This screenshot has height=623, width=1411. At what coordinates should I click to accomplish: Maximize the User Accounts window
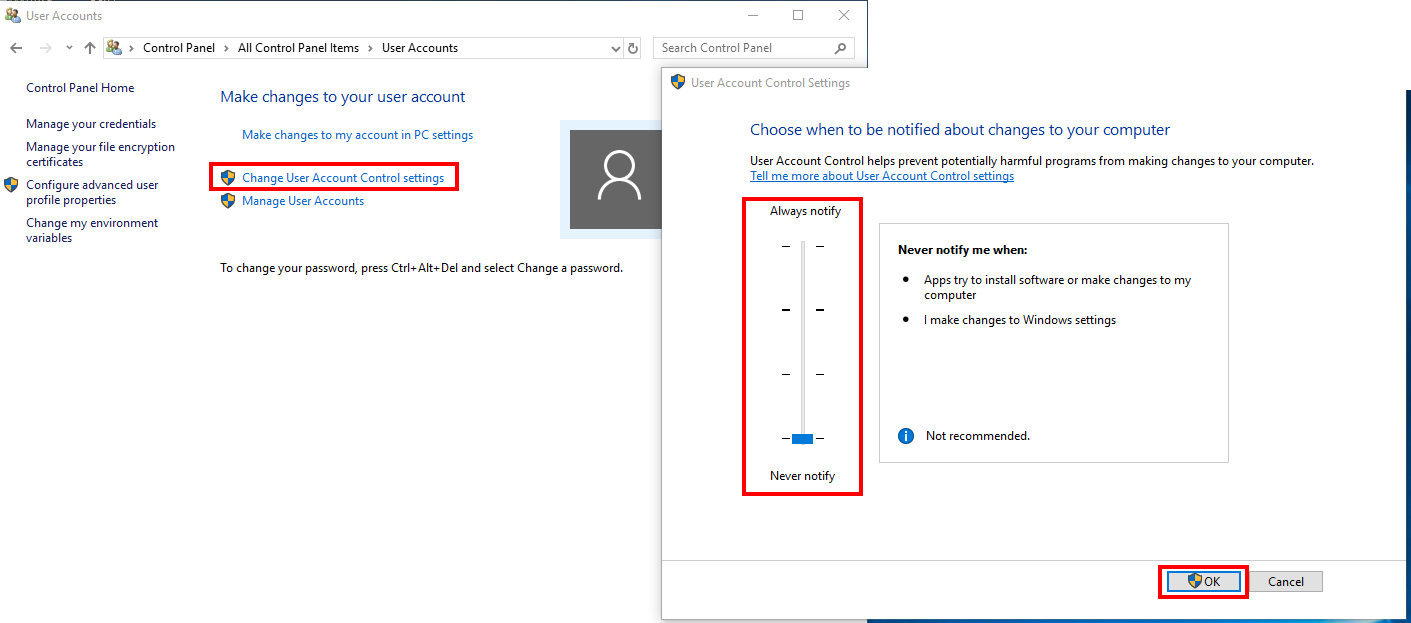(798, 15)
